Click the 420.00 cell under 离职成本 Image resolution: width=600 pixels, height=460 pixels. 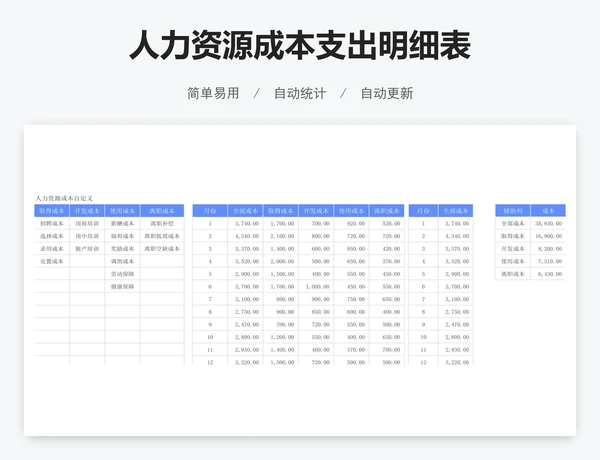click(387, 249)
